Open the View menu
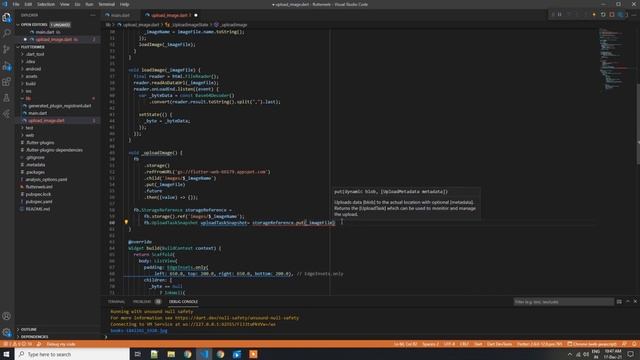Image resolution: width=640 pixels, height=360 pixels. point(64,4)
